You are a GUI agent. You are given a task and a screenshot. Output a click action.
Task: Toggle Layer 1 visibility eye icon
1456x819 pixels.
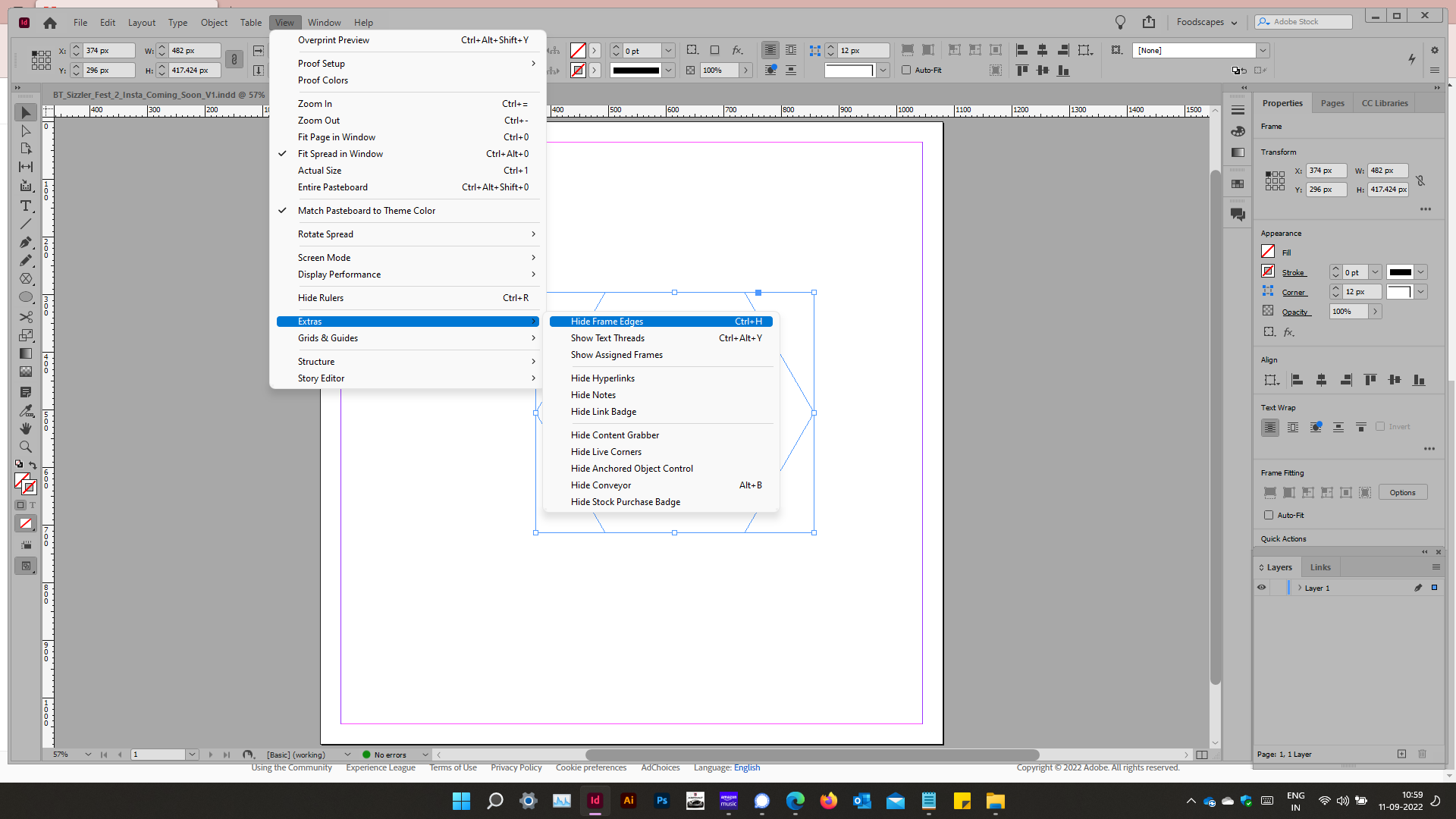coord(1262,588)
